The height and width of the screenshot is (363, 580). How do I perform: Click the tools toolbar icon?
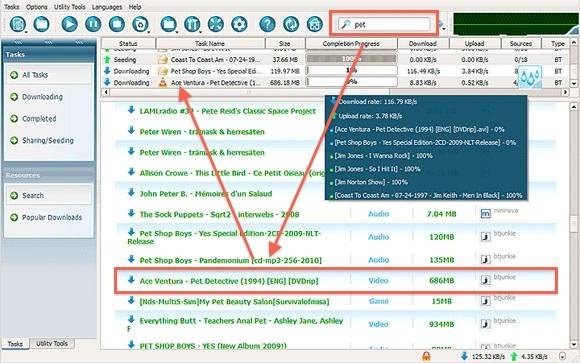pos(192,24)
